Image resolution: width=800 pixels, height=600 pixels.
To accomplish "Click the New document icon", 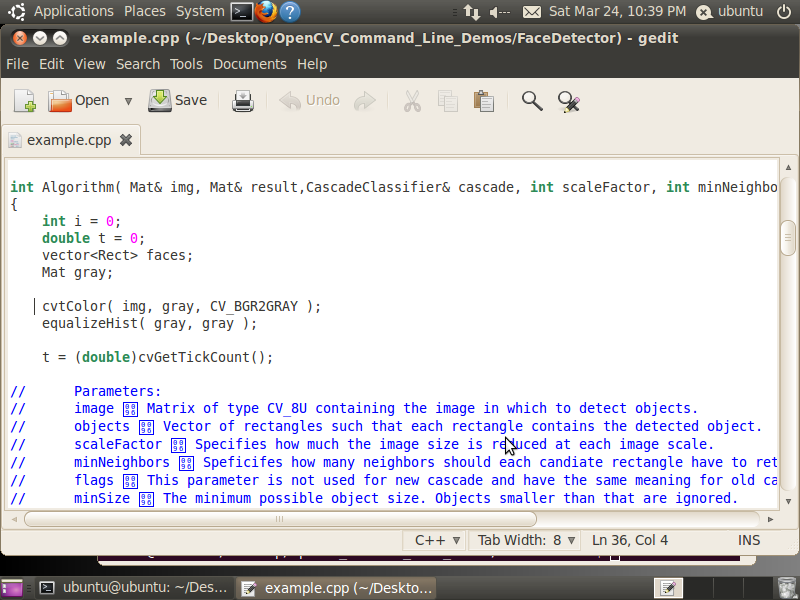I will (24, 101).
